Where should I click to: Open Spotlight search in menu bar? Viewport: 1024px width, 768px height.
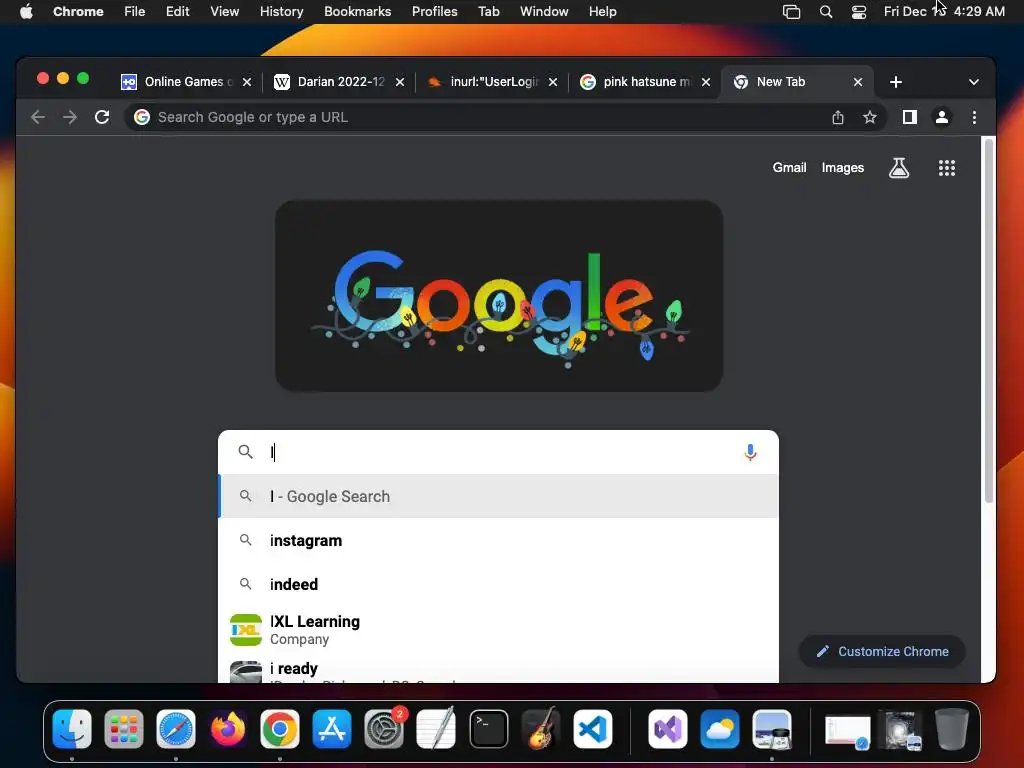(x=825, y=11)
